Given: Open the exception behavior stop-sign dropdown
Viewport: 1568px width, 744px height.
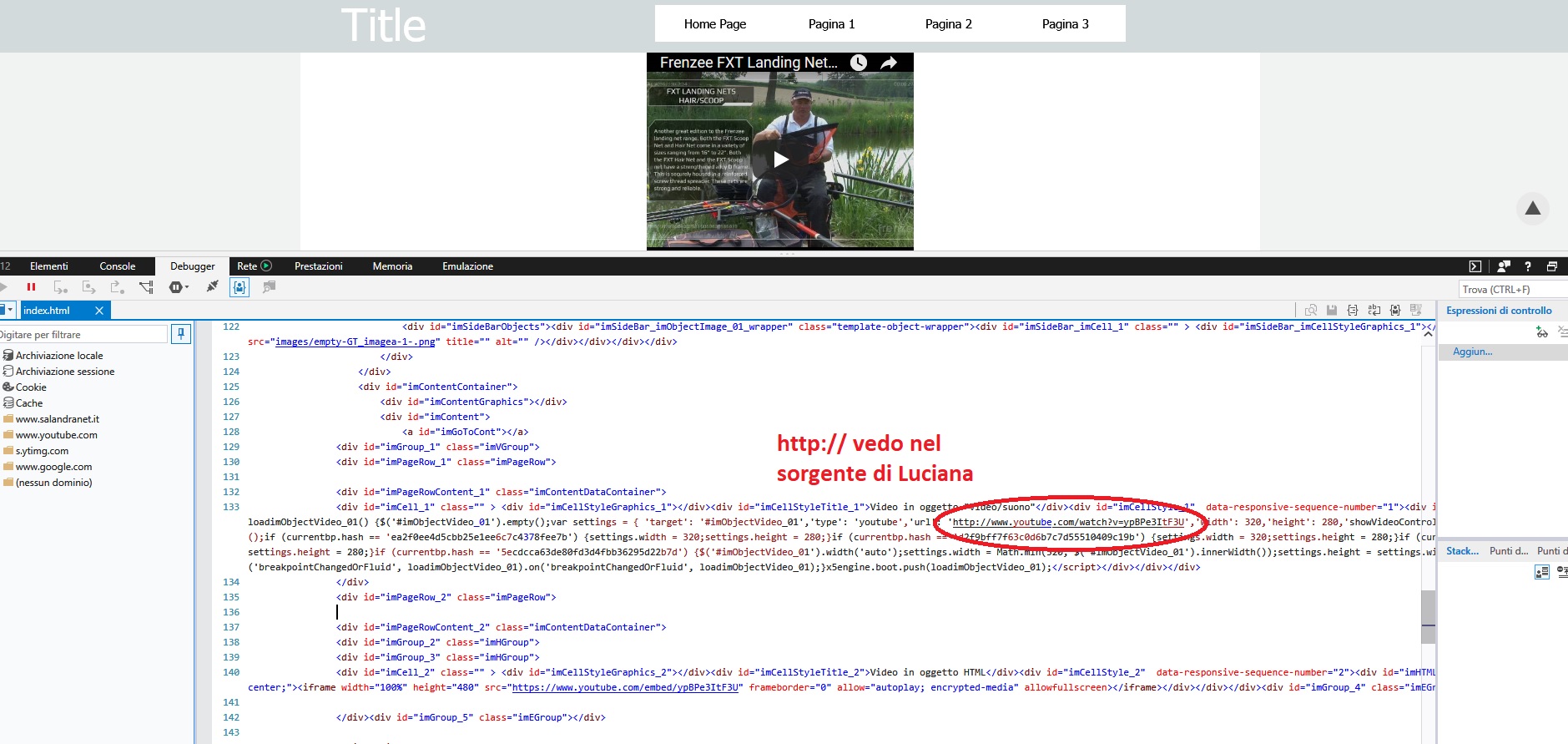Looking at the screenshot, I should click(x=179, y=287).
